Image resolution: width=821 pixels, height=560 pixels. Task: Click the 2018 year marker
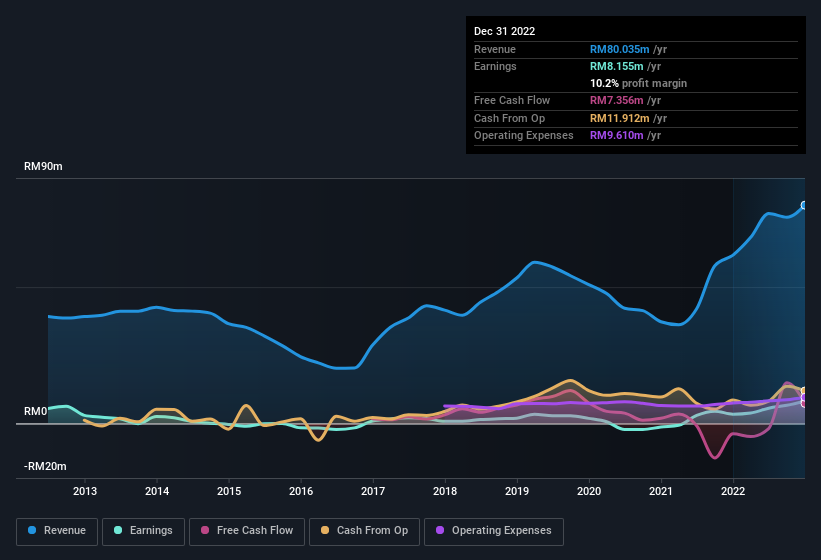445,491
